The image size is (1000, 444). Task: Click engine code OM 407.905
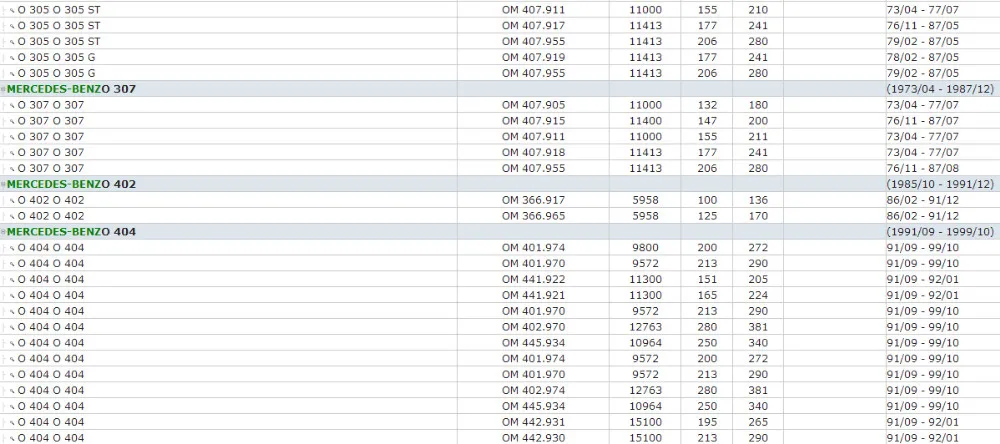pos(533,105)
